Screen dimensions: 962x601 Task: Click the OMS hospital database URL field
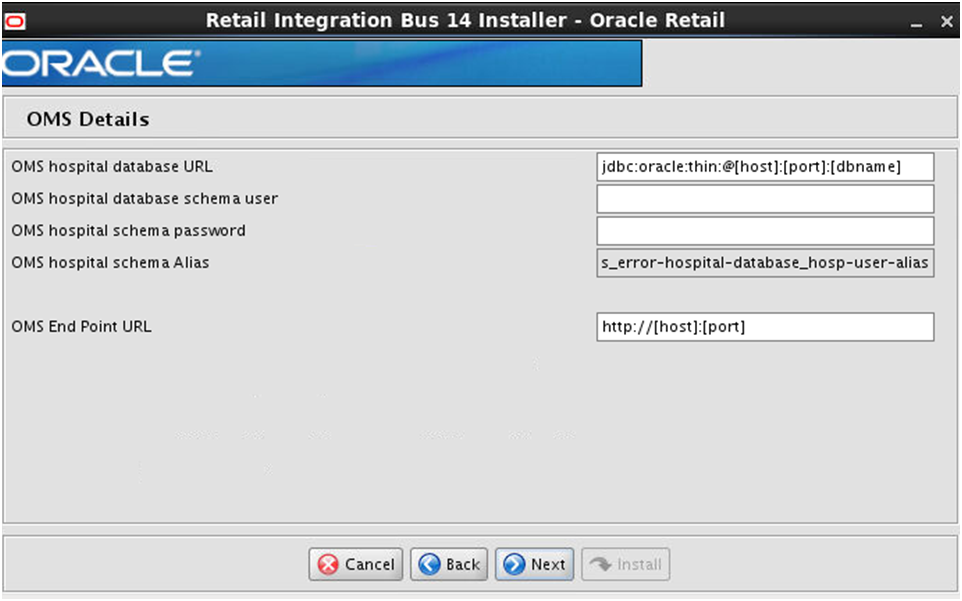point(765,167)
